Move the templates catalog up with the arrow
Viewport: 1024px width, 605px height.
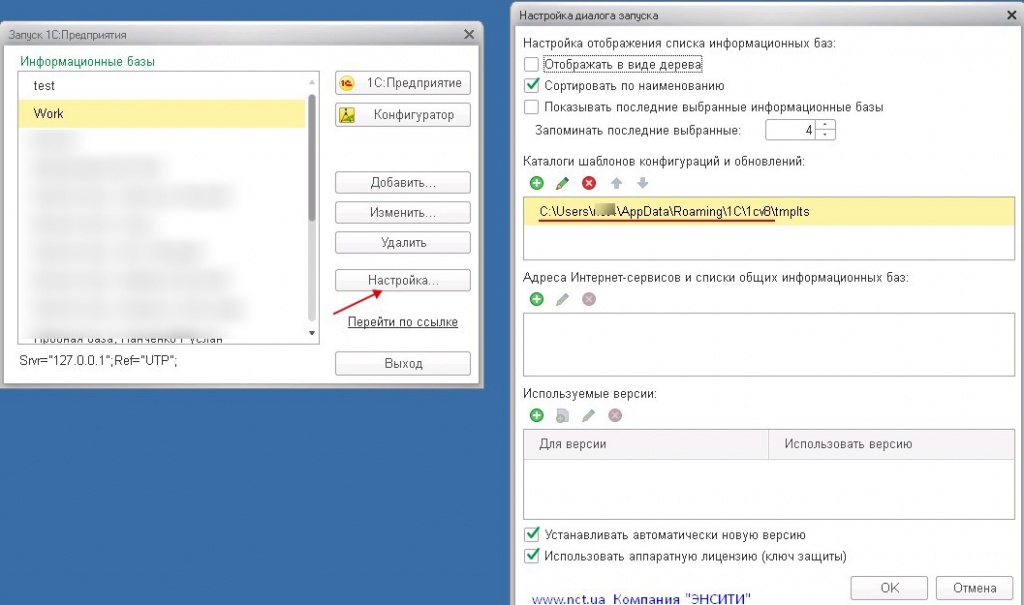click(616, 183)
